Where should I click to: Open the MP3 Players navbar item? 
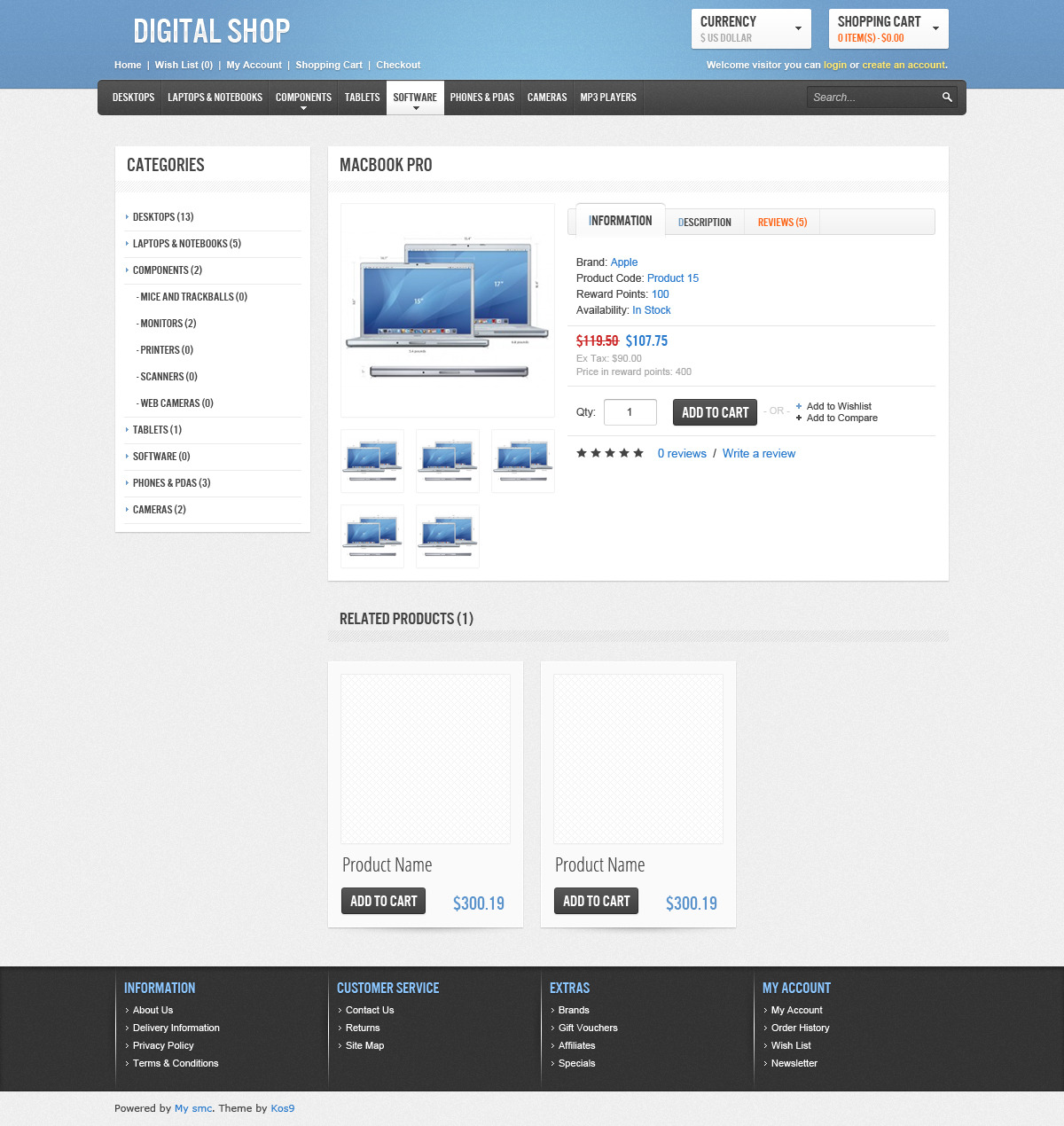[x=608, y=98]
